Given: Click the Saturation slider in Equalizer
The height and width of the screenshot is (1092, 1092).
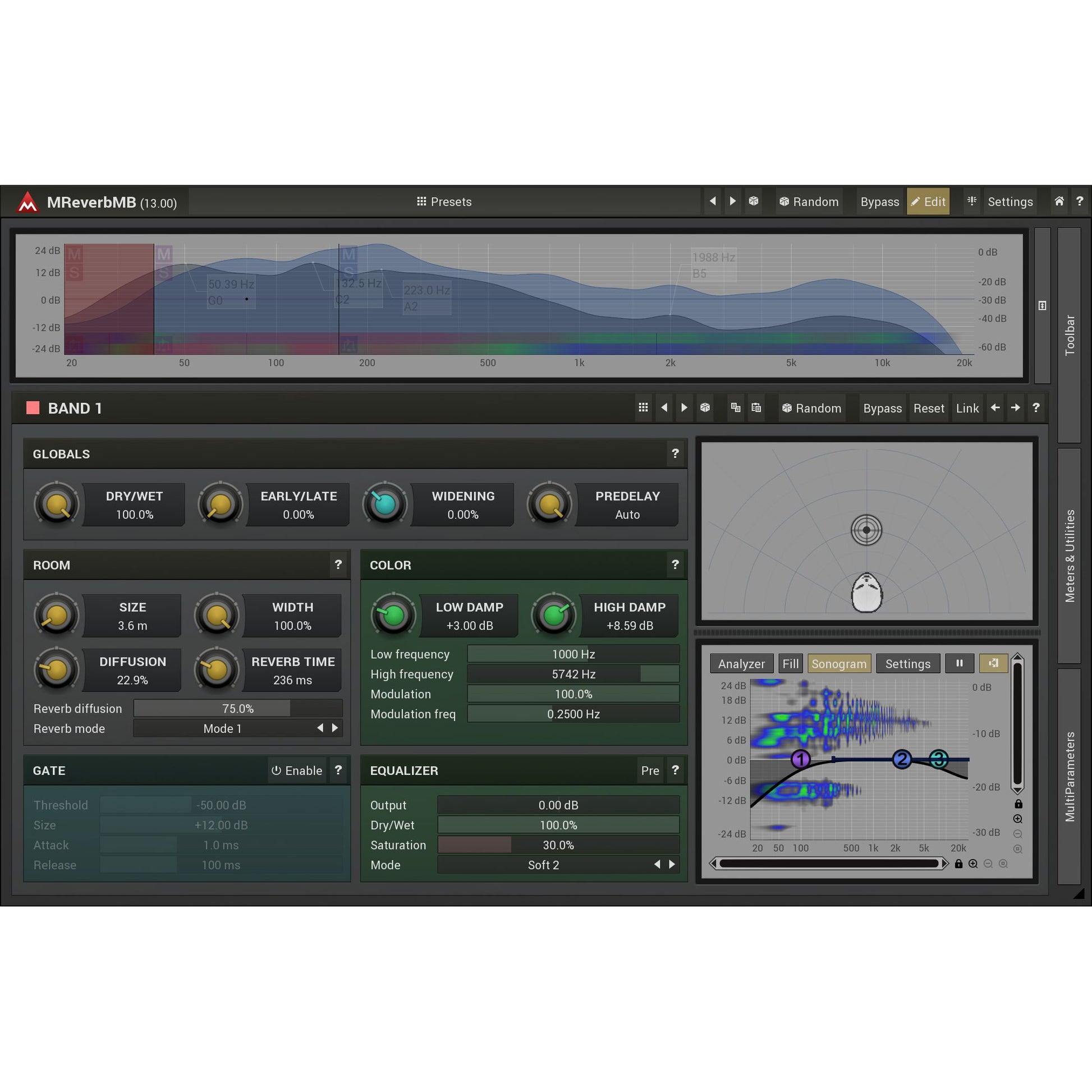Looking at the screenshot, I should coord(558,845).
